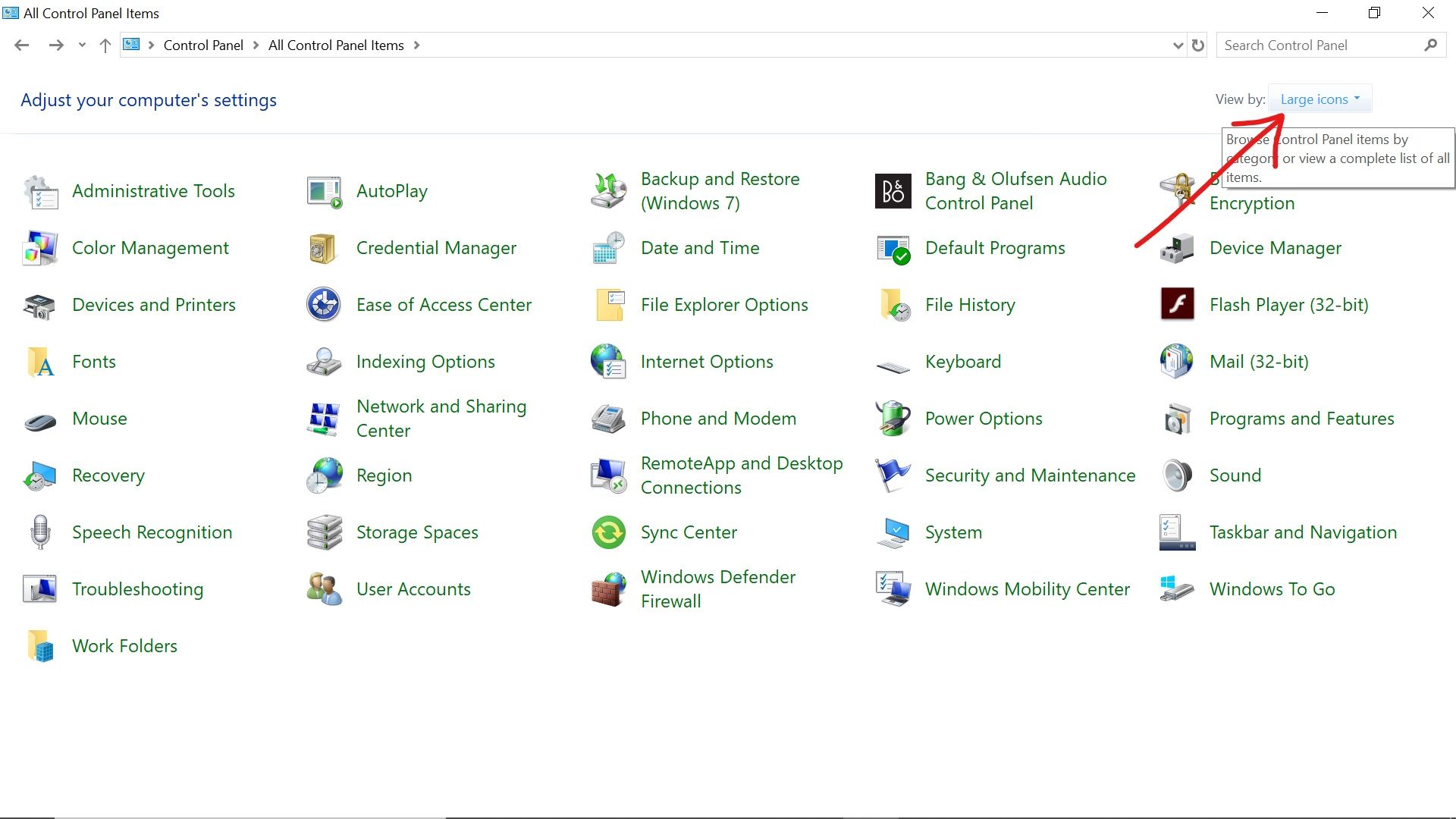Screen dimensions: 1456x819
Task: Open the recent locations dropdown arrow
Action: (82, 45)
